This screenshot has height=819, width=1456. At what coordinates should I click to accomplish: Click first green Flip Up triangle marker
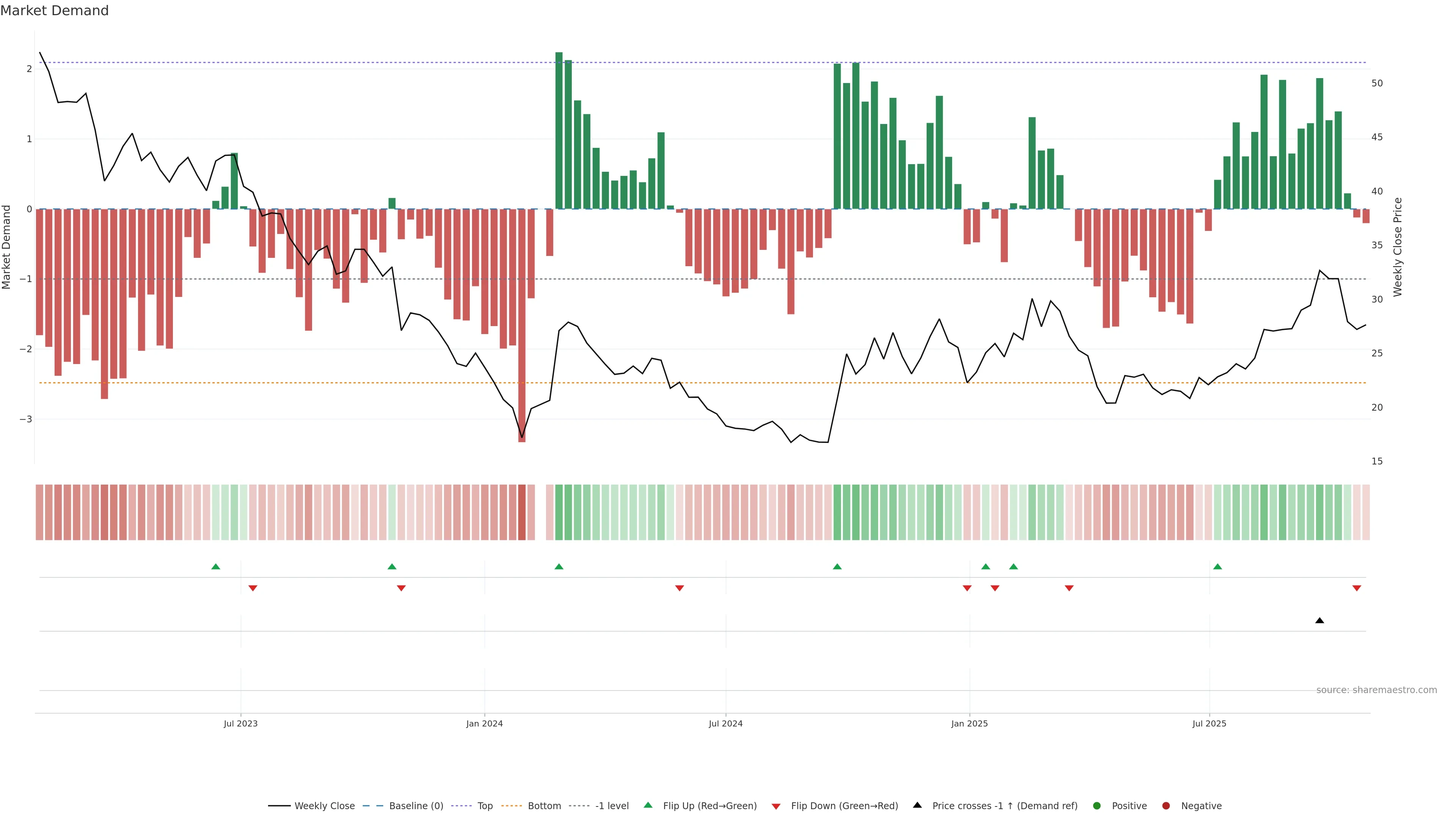pos(215,566)
